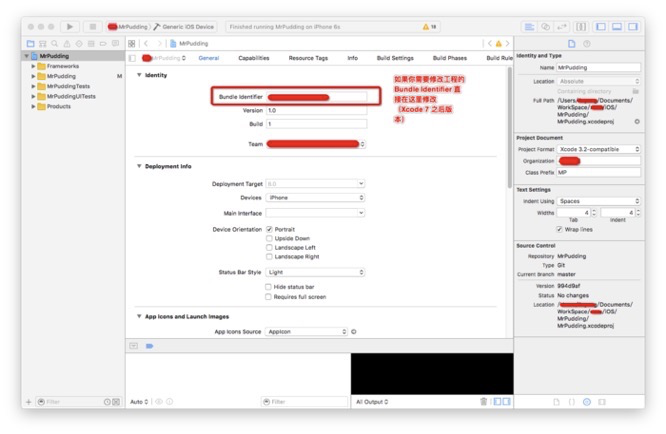Toggle the Debug area panel
The width and height of the screenshot is (666, 434).
click(617, 27)
